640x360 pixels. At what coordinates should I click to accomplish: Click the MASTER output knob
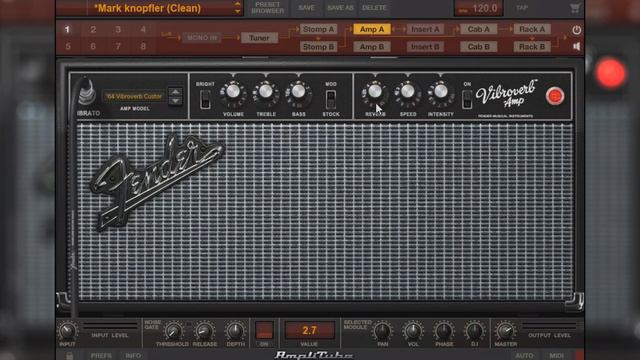[x=506, y=331]
